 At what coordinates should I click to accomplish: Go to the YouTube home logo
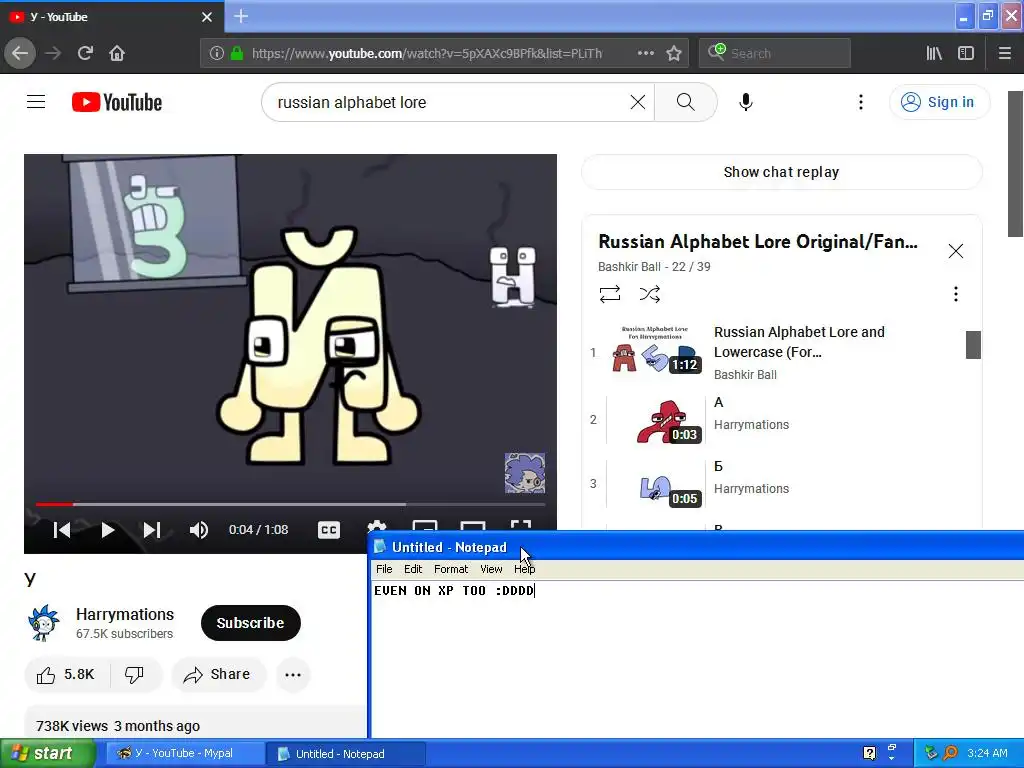pyautogui.click(x=117, y=102)
